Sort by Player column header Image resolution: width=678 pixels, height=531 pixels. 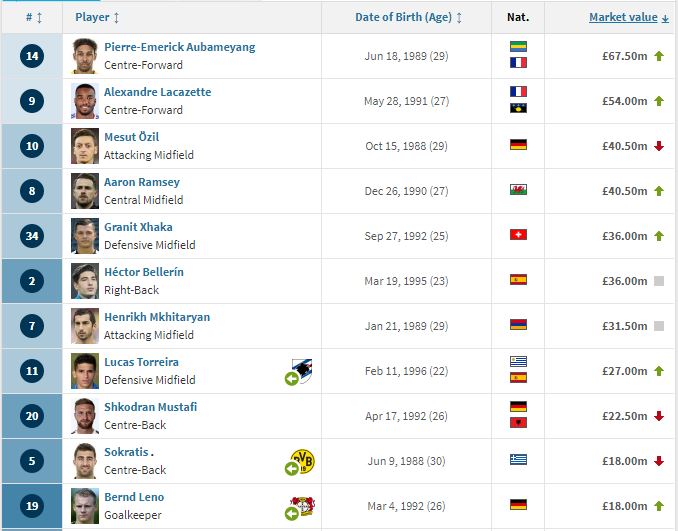coord(97,17)
